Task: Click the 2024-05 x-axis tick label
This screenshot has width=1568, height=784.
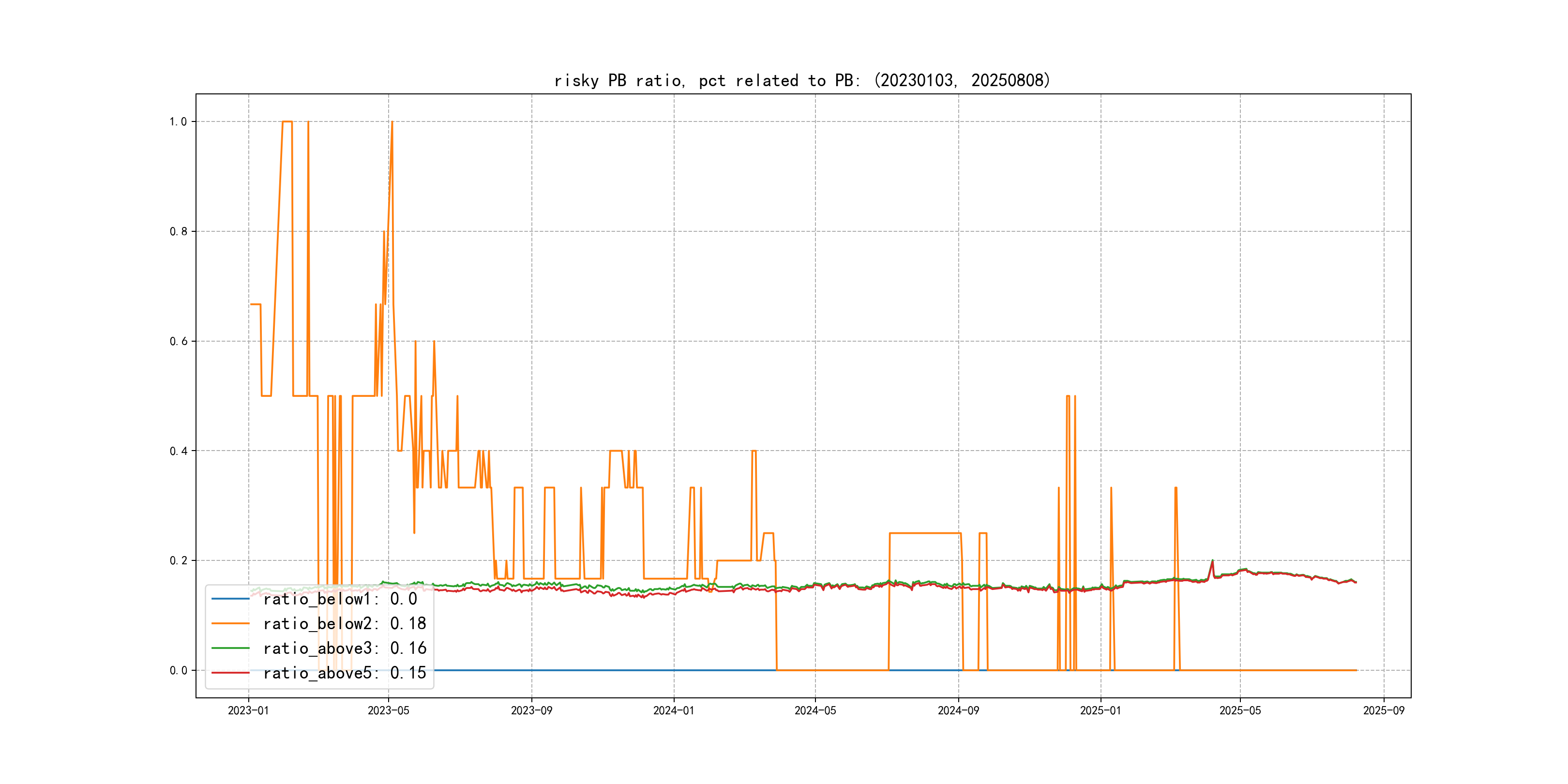Action: click(815, 711)
